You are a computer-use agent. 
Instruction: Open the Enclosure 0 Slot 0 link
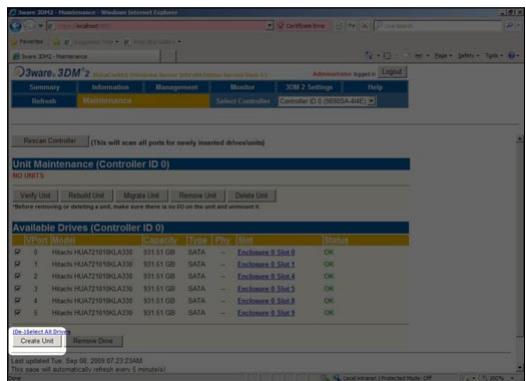pyautogui.click(x=266, y=252)
